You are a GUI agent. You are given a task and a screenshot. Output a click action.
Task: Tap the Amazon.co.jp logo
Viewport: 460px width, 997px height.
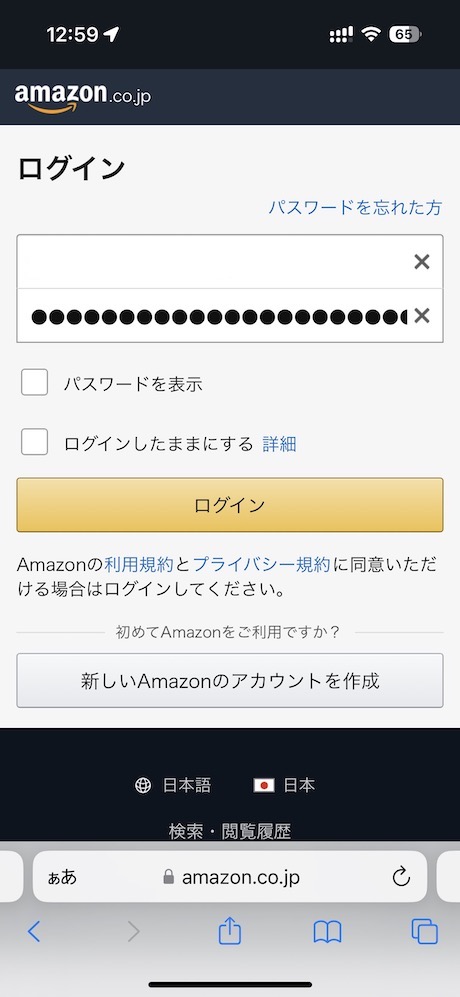(83, 97)
